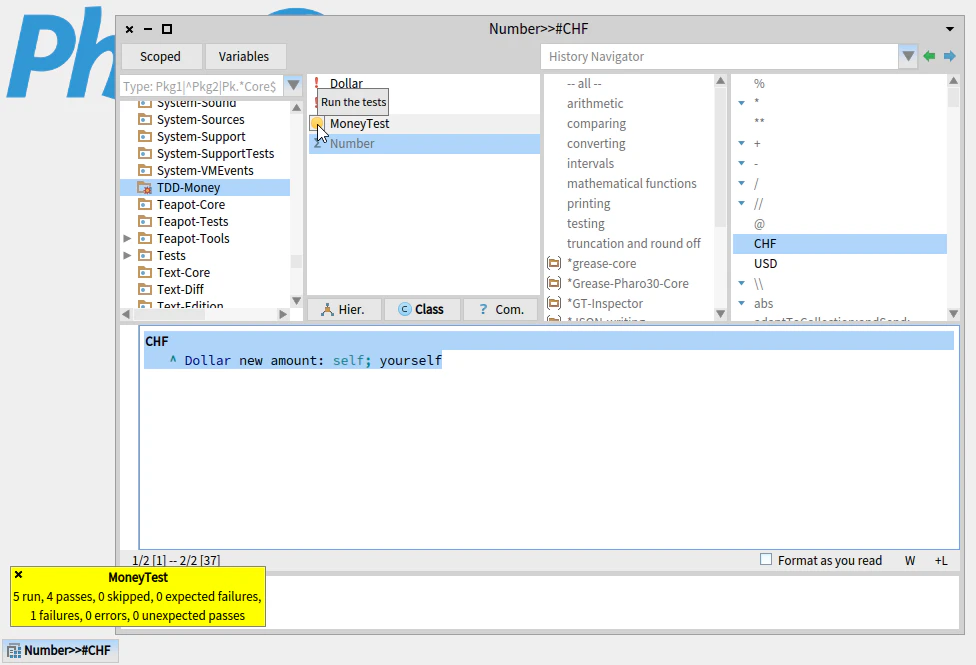Switch to the Hier. view tab
The height and width of the screenshot is (665, 976).
tap(344, 309)
